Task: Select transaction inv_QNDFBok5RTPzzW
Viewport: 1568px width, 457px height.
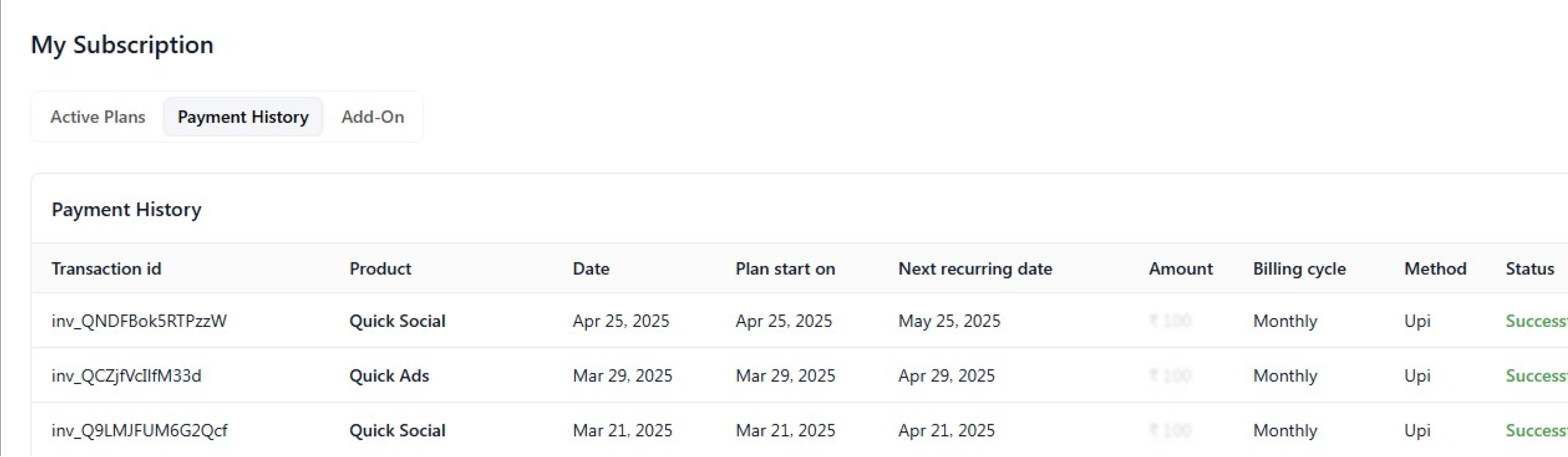Action: tap(139, 322)
